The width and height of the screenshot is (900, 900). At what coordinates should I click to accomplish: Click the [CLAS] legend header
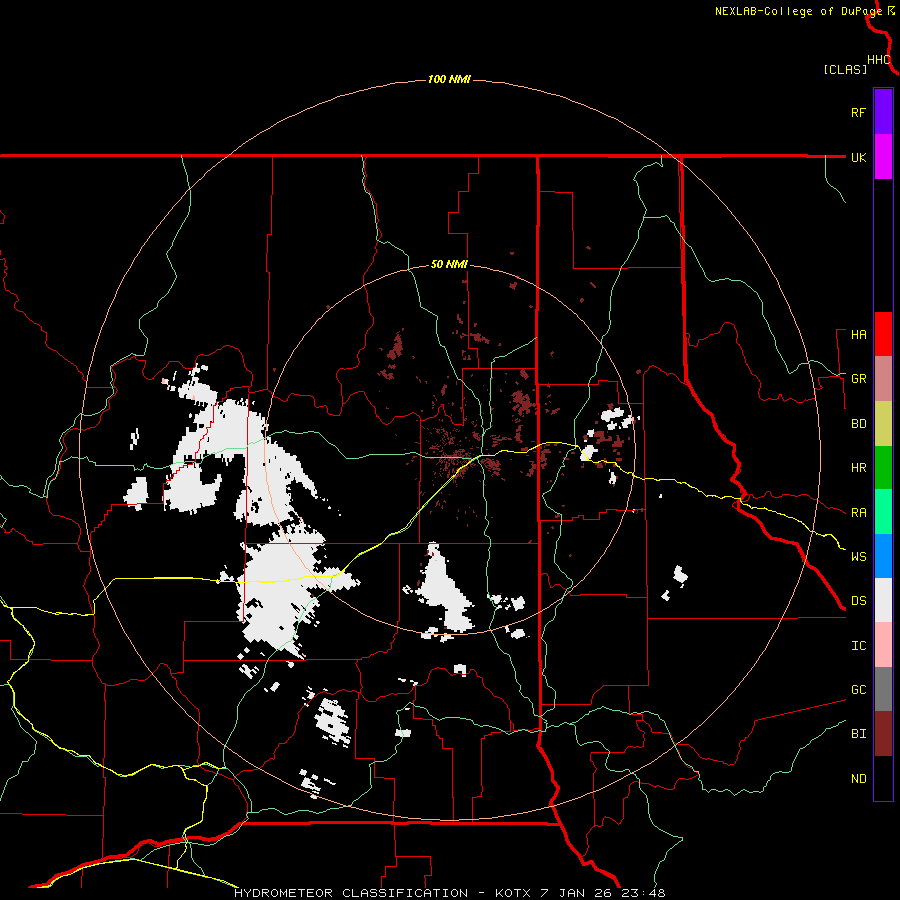(845, 70)
